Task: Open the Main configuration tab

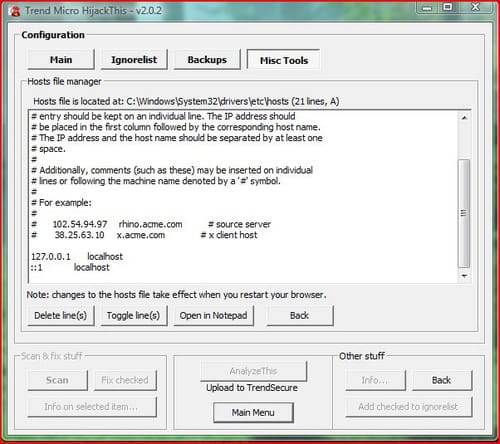Action: pyautogui.click(x=61, y=60)
